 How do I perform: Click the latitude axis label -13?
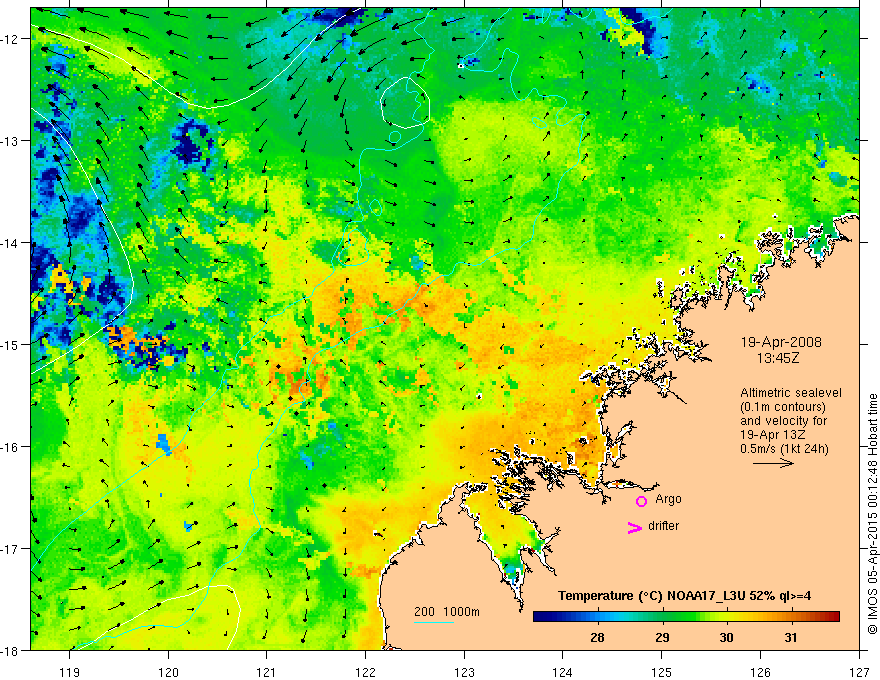pos(9,141)
